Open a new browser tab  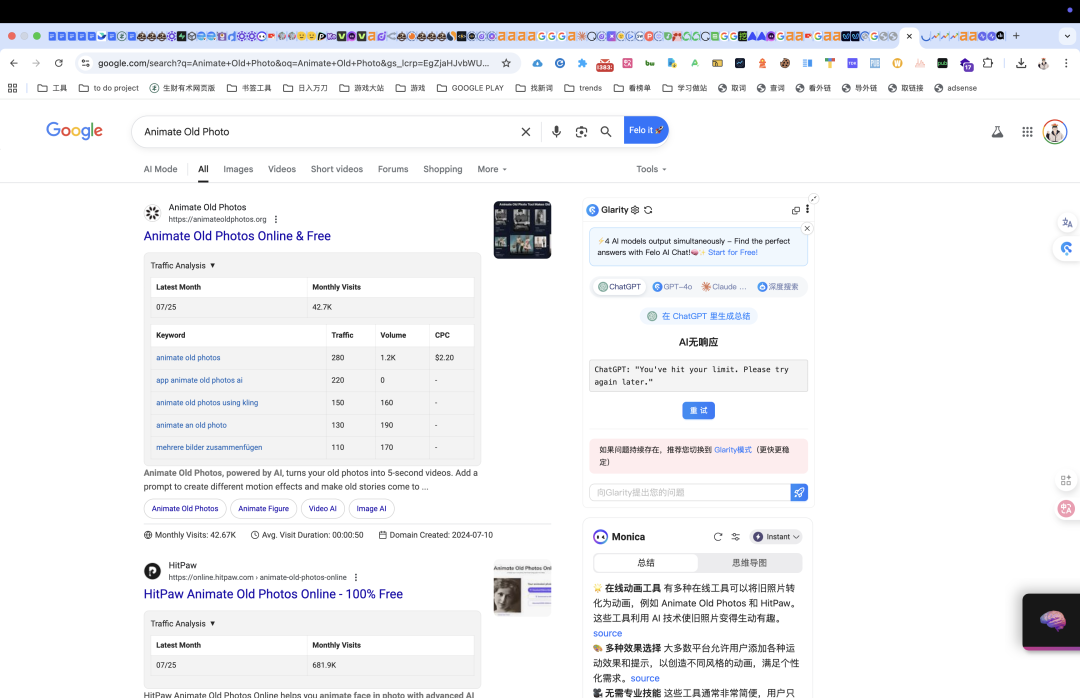point(1016,36)
